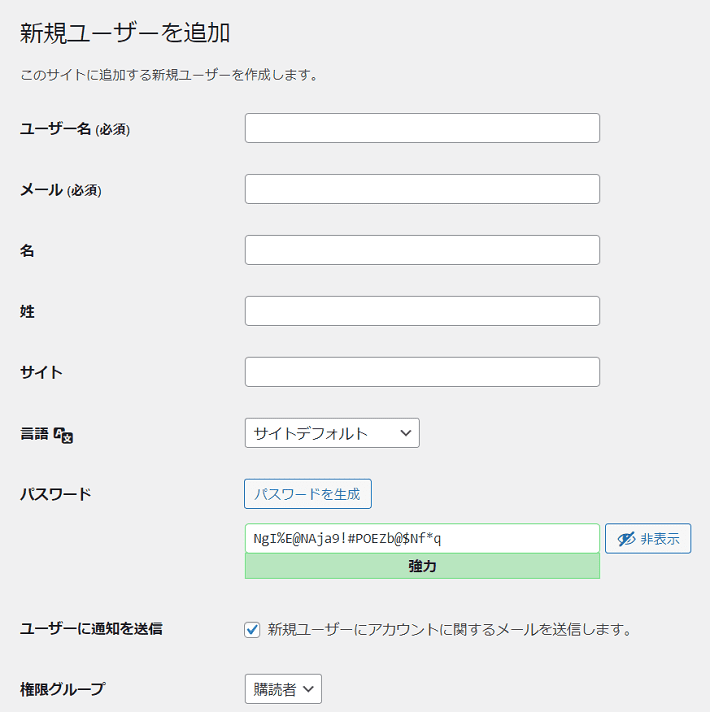Click the crossed-eye icon in 非表示 button

(626, 539)
